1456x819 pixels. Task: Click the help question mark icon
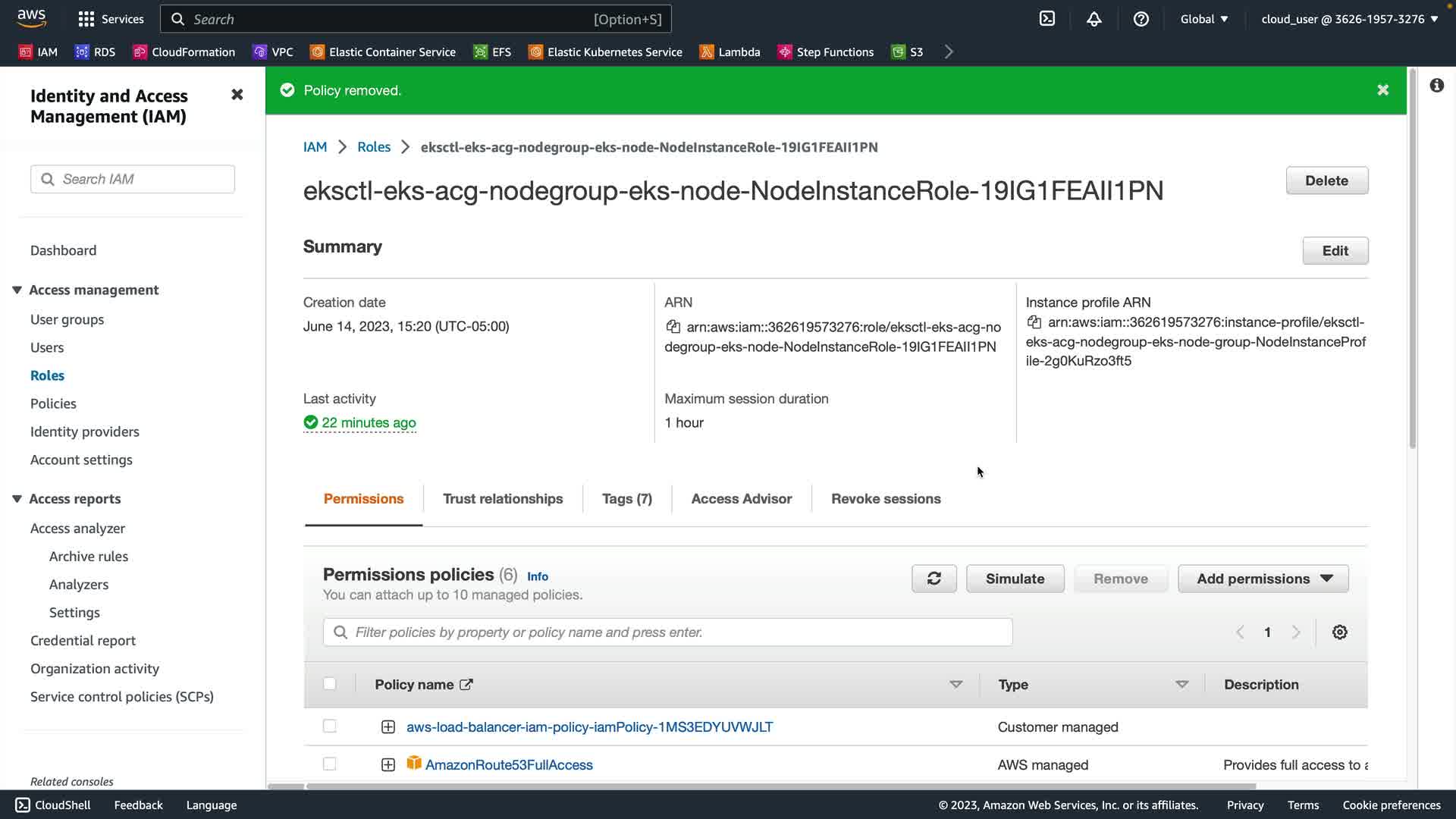point(1141,19)
